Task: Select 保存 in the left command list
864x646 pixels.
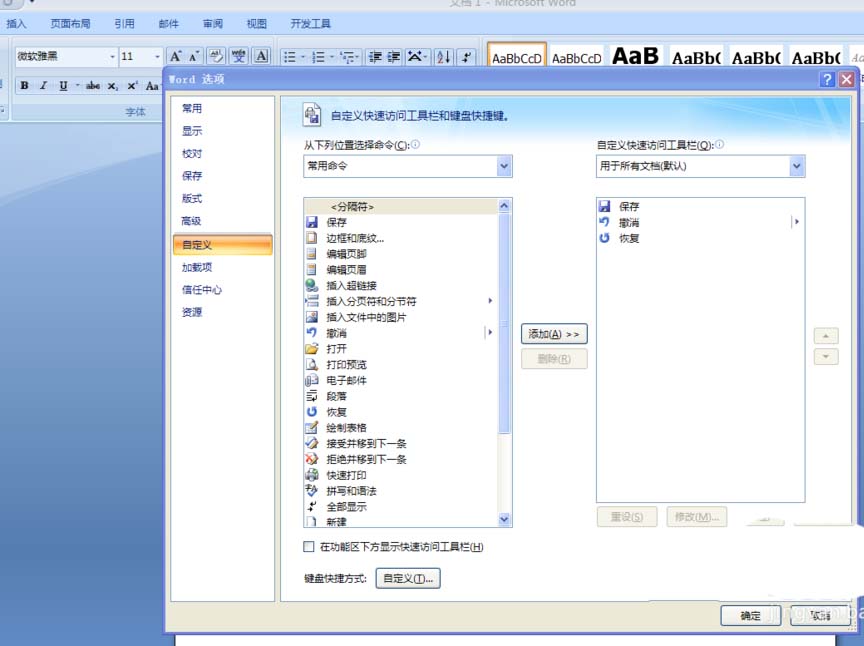Action: pyautogui.click(x=401, y=222)
